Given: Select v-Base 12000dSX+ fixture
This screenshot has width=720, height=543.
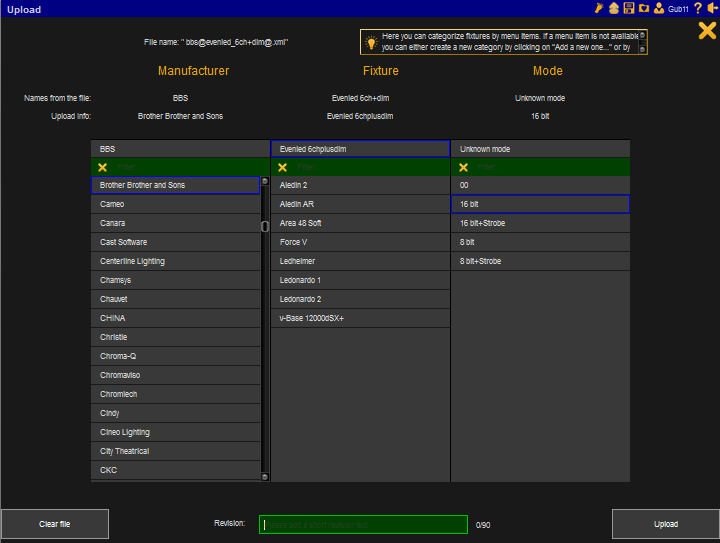Looking at the screenshot, I should tap(360, 318).
